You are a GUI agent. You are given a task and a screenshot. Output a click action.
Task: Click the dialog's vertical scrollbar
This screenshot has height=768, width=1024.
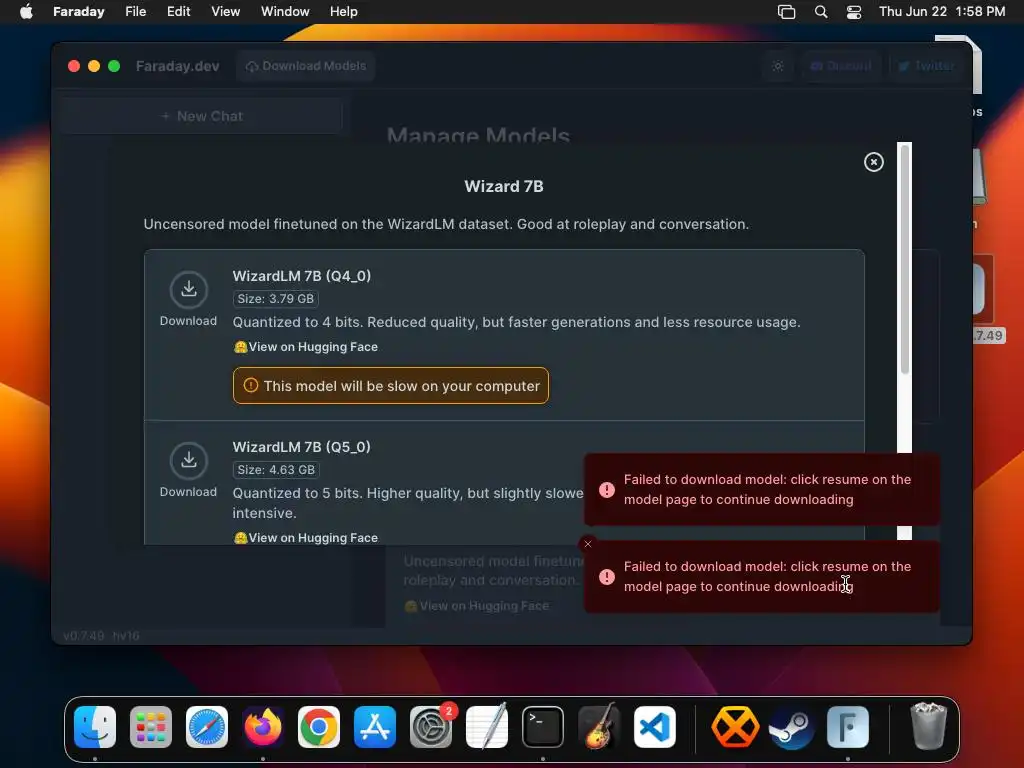904,259
